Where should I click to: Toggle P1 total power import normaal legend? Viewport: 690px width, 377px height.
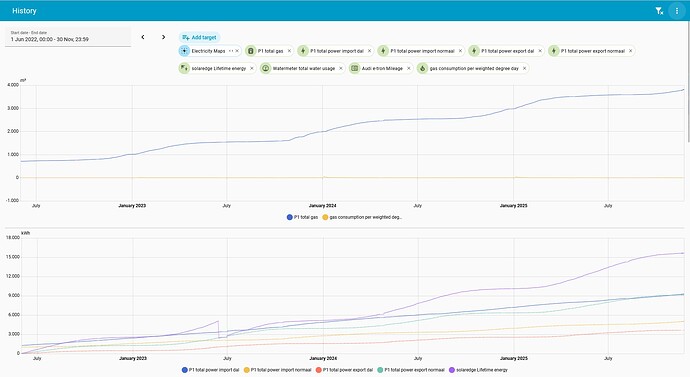(x=278, y=370)
